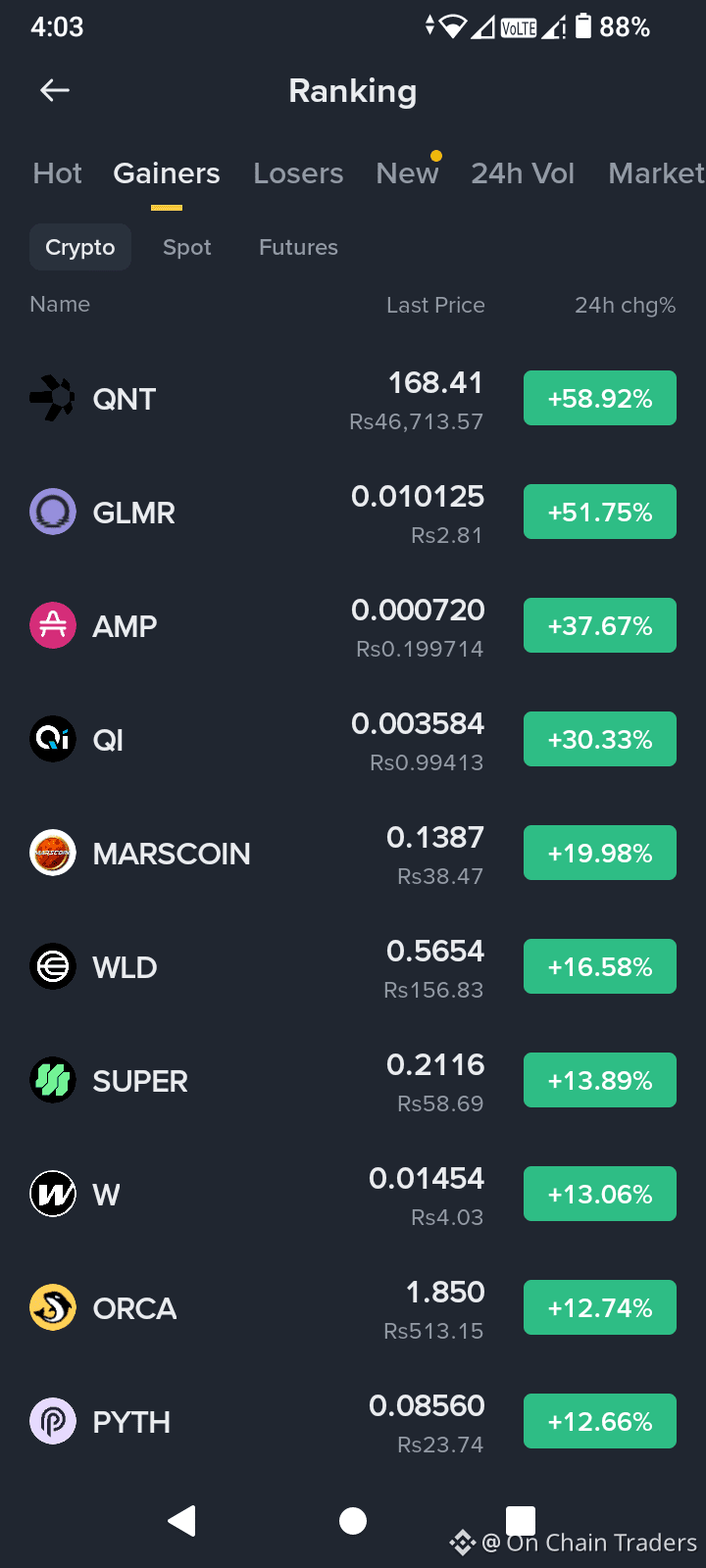This screenshot has height=1568, width=706.
Task: Select the Crypto filter chip
Action: 80,247
